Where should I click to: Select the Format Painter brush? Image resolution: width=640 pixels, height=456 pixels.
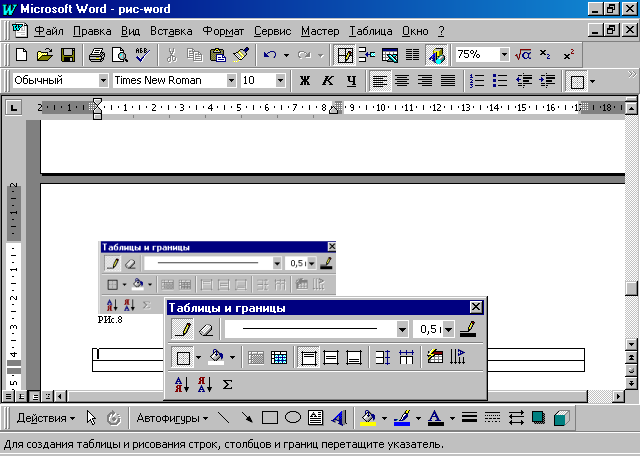[241, 55]
